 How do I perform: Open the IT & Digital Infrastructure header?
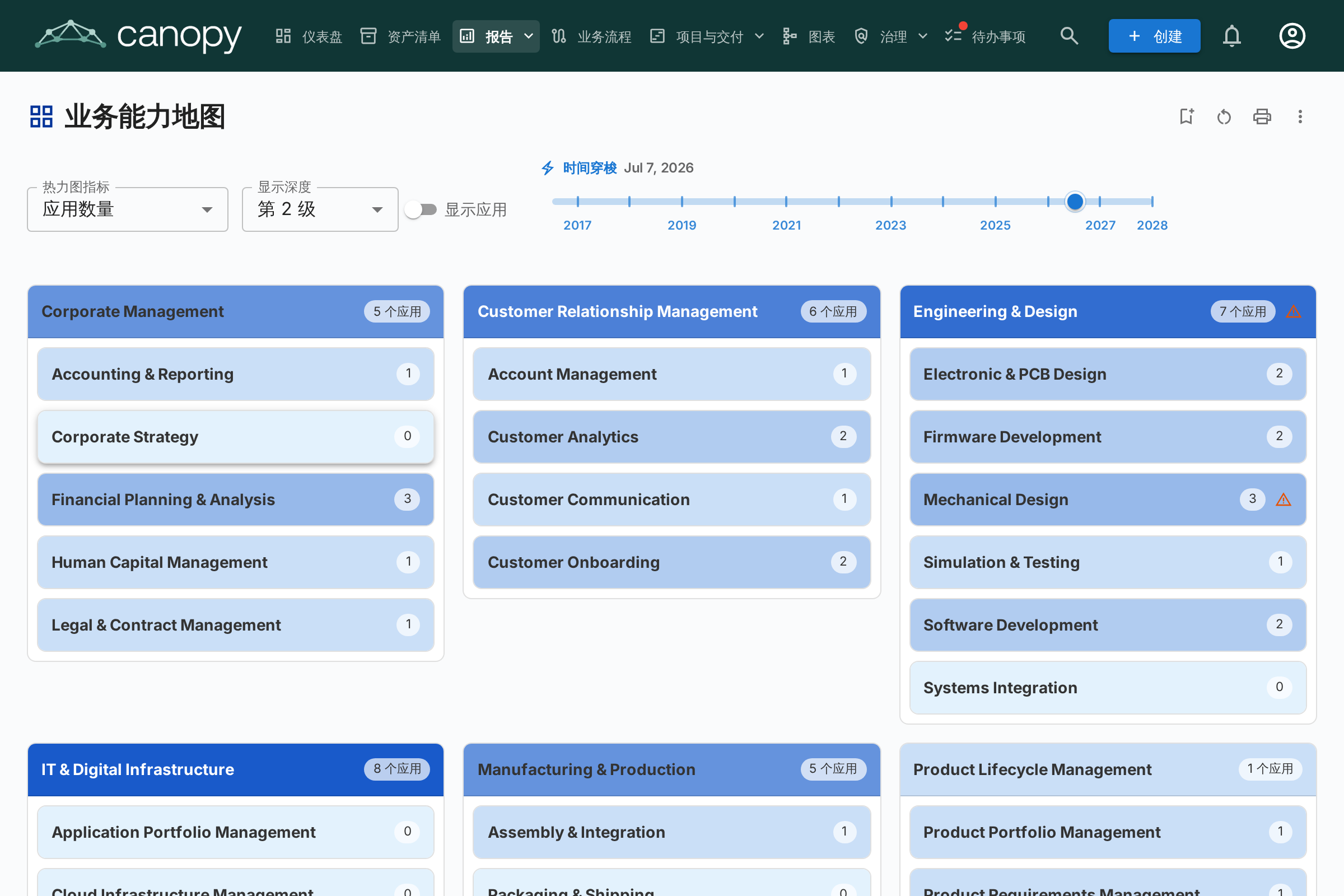235,769
